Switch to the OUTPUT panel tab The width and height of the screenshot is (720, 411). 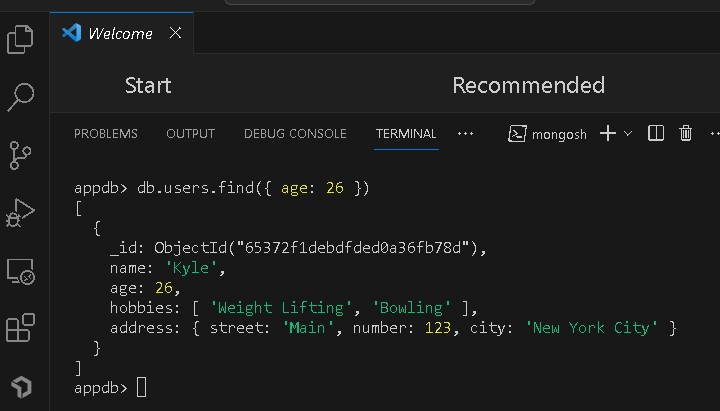point(190,133)
